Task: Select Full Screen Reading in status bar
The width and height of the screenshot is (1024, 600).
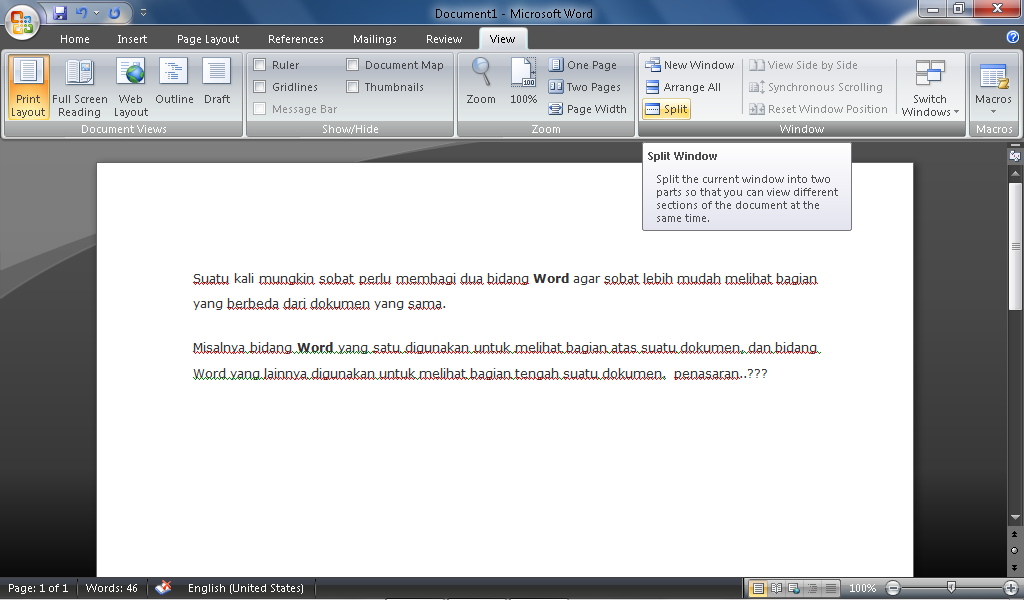Action: tap(776, 588)
